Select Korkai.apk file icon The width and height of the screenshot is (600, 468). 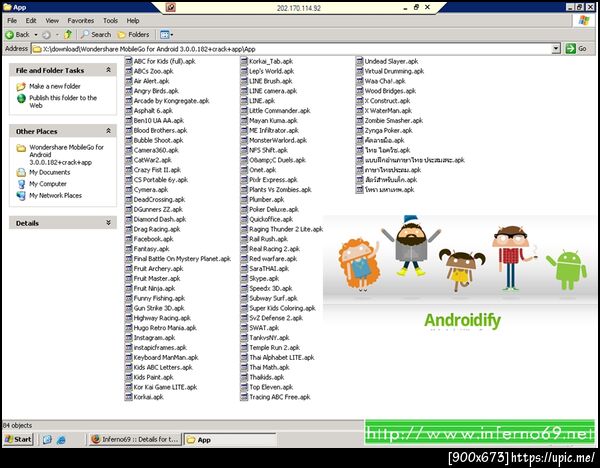(x=129, y=397)
